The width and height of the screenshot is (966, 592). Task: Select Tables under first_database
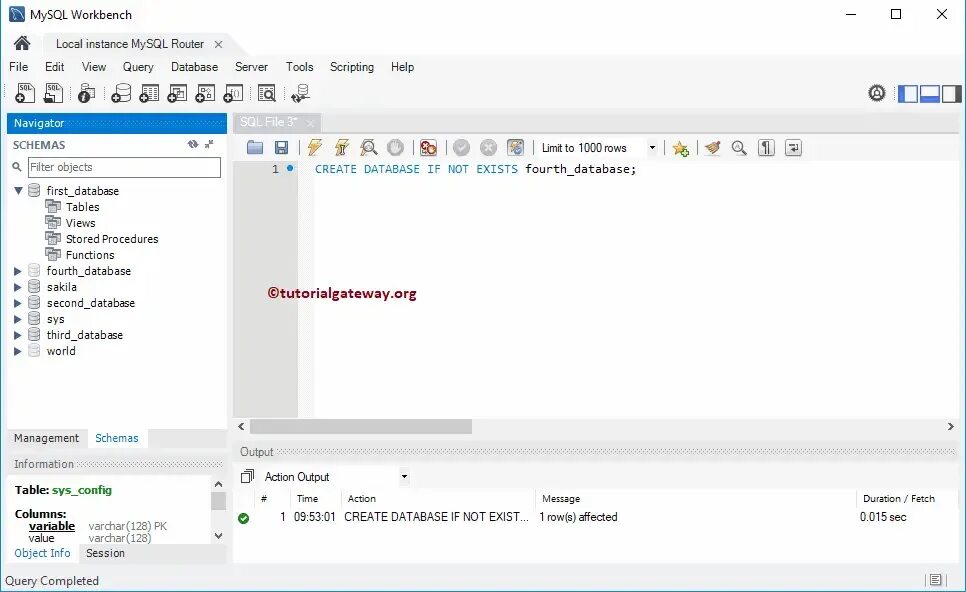point(83,207)
